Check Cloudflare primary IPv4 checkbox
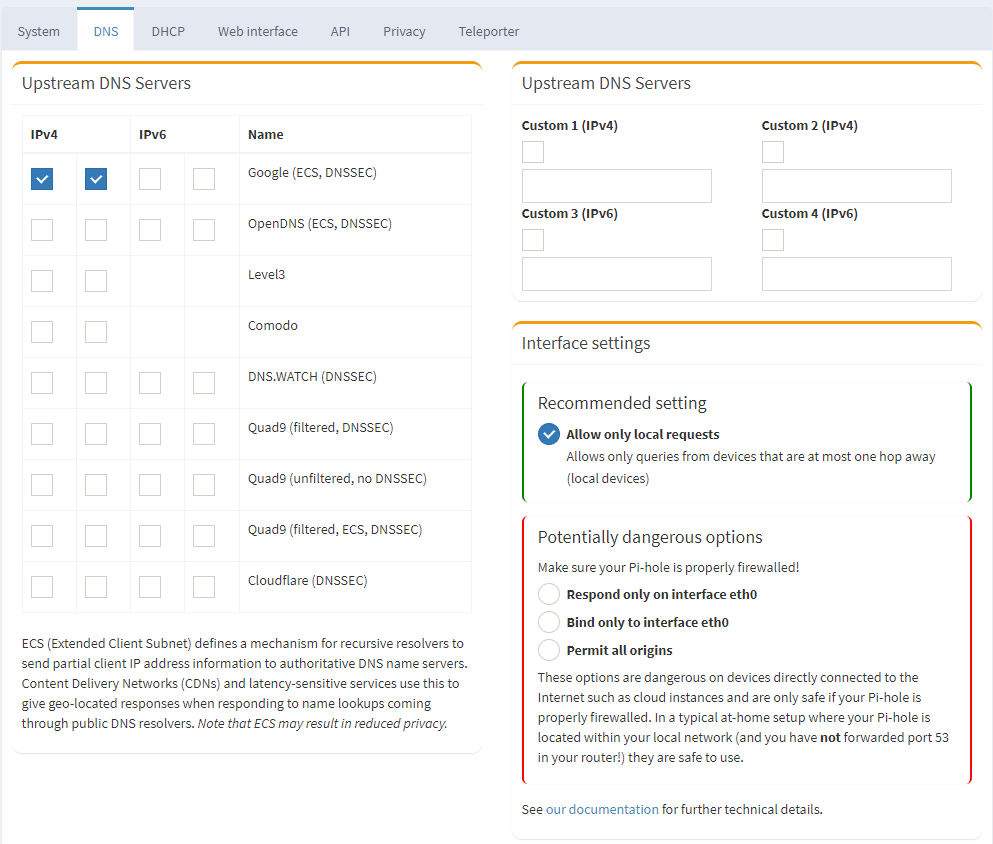Image resolution: width=993 pixels, height=844 pixels. pyautogui.click(x=42, y=587)
